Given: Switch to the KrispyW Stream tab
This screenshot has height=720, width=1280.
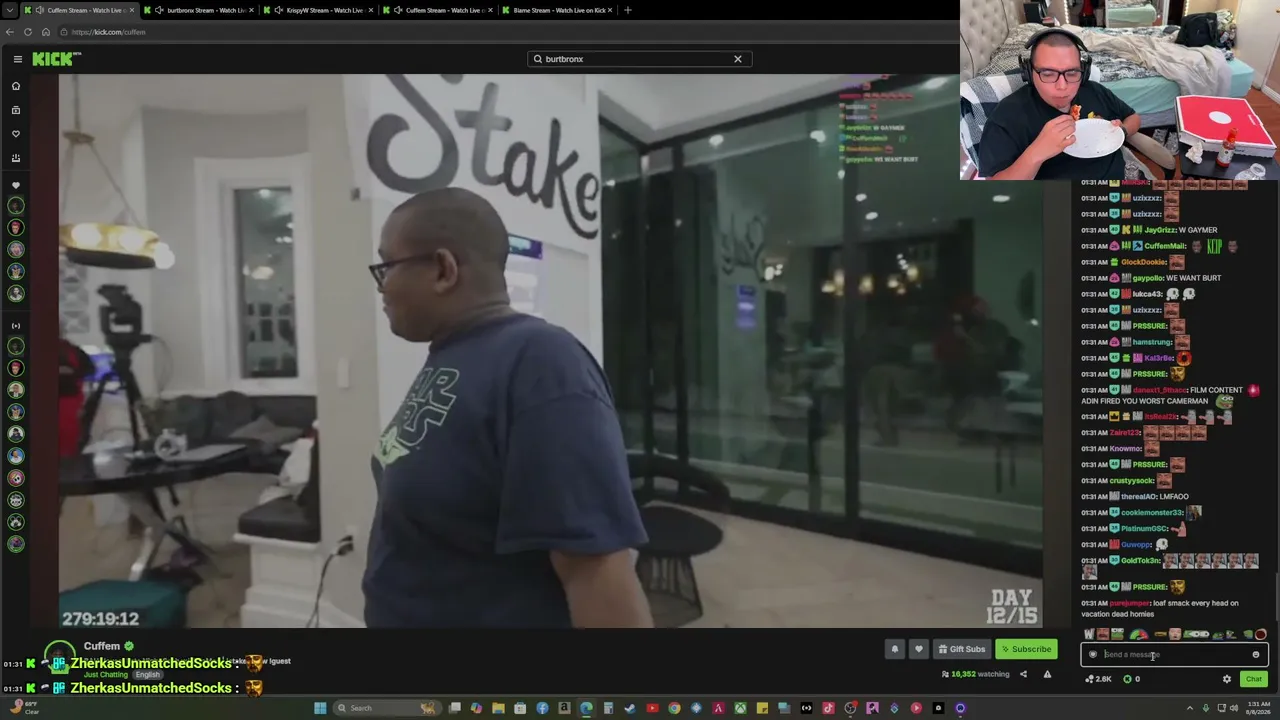Looking at the screenshot, I should 320,10.
